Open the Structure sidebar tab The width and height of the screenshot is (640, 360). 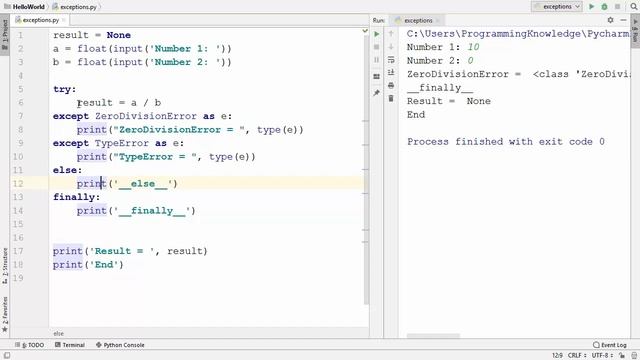coord(5,266)
